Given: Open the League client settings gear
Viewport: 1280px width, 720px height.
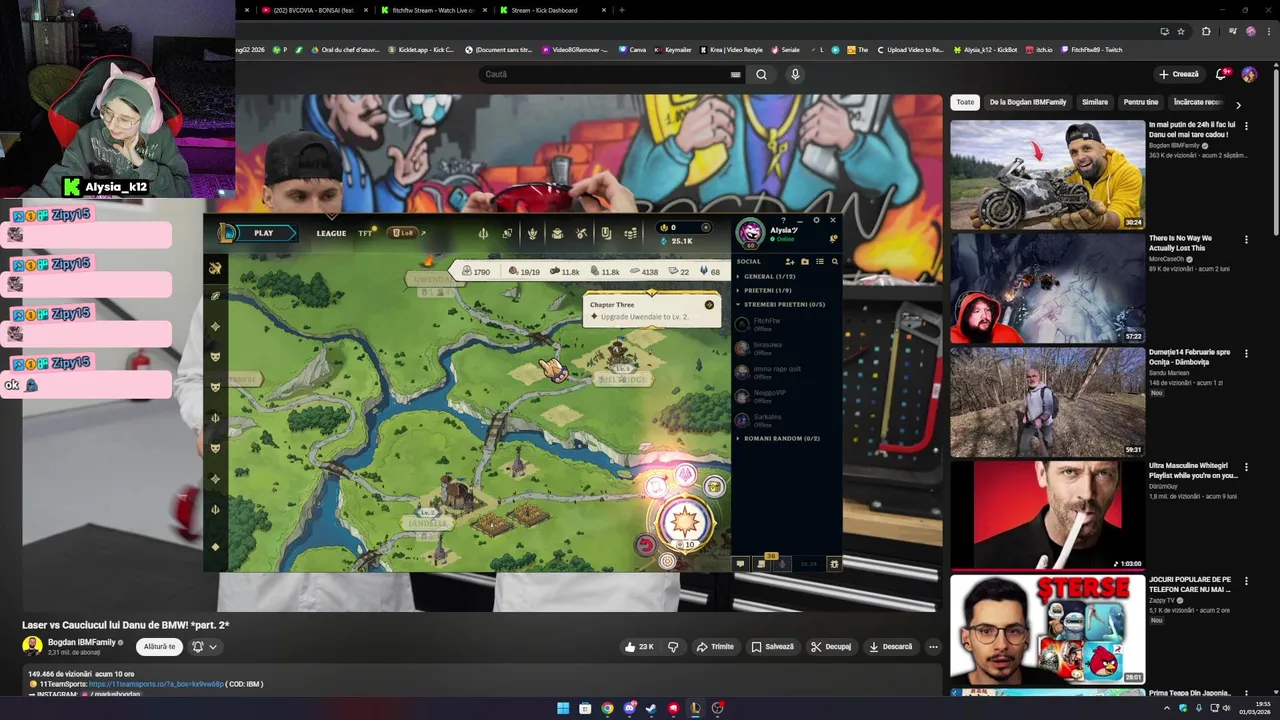Looking at the screenshot, I should coord(816,220).
